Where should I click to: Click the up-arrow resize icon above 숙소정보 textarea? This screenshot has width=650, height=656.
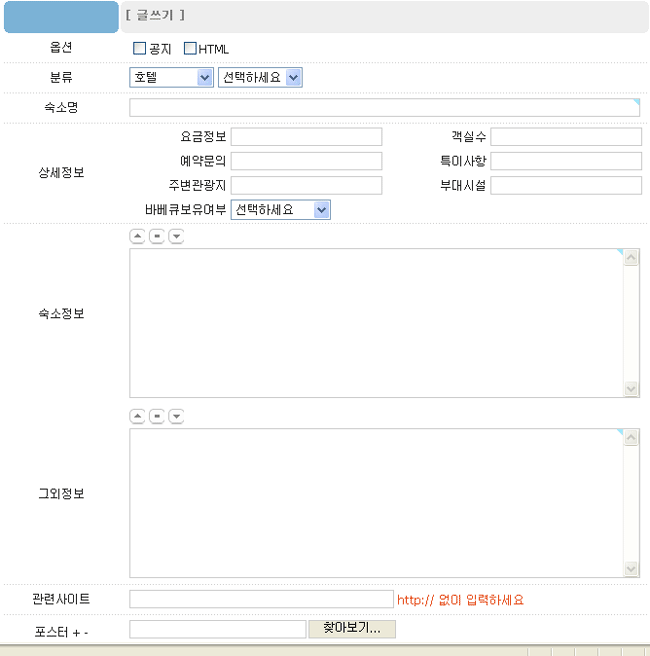coord(138,237)
